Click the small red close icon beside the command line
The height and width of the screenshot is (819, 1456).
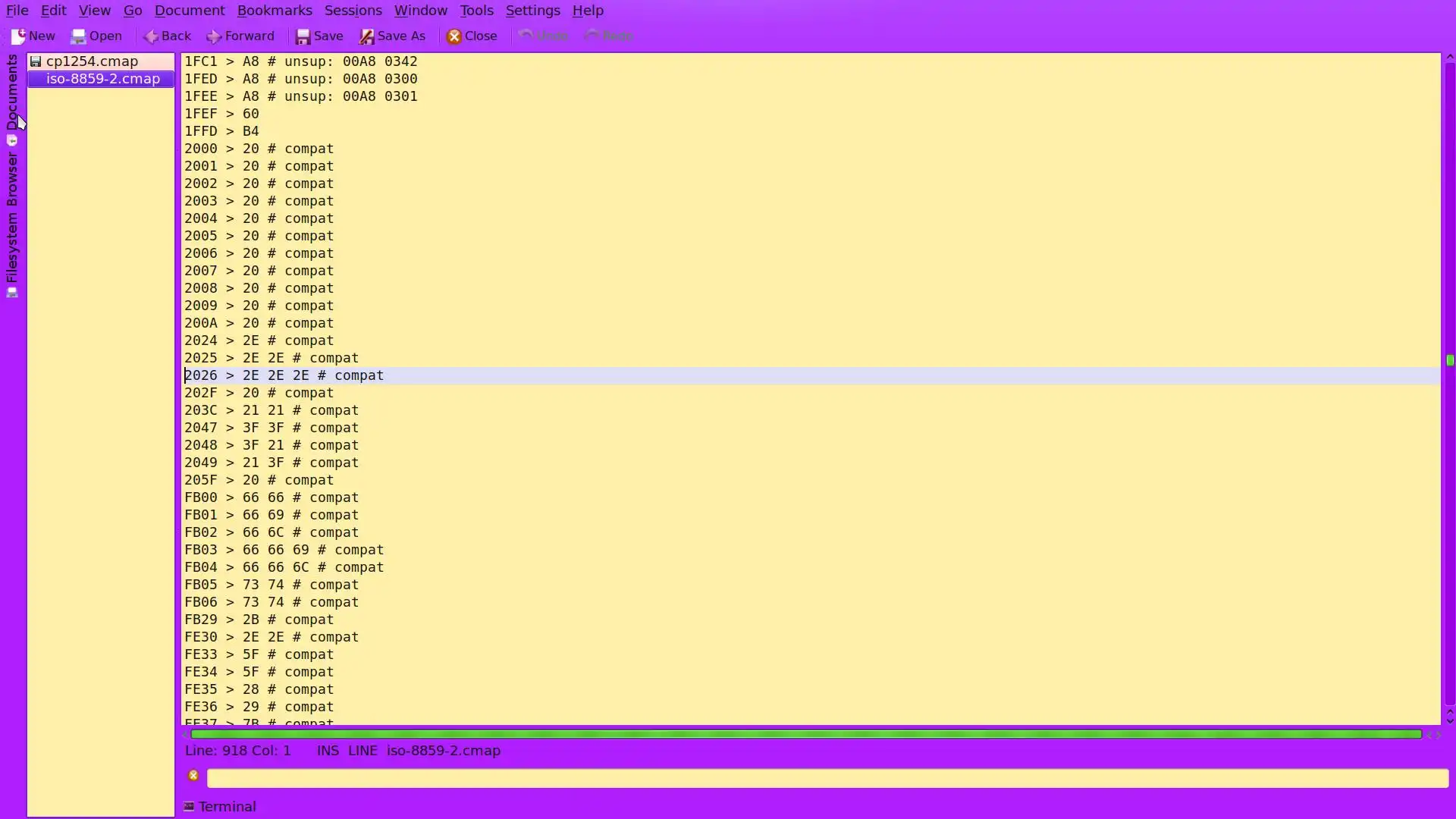tap(193, 775)
